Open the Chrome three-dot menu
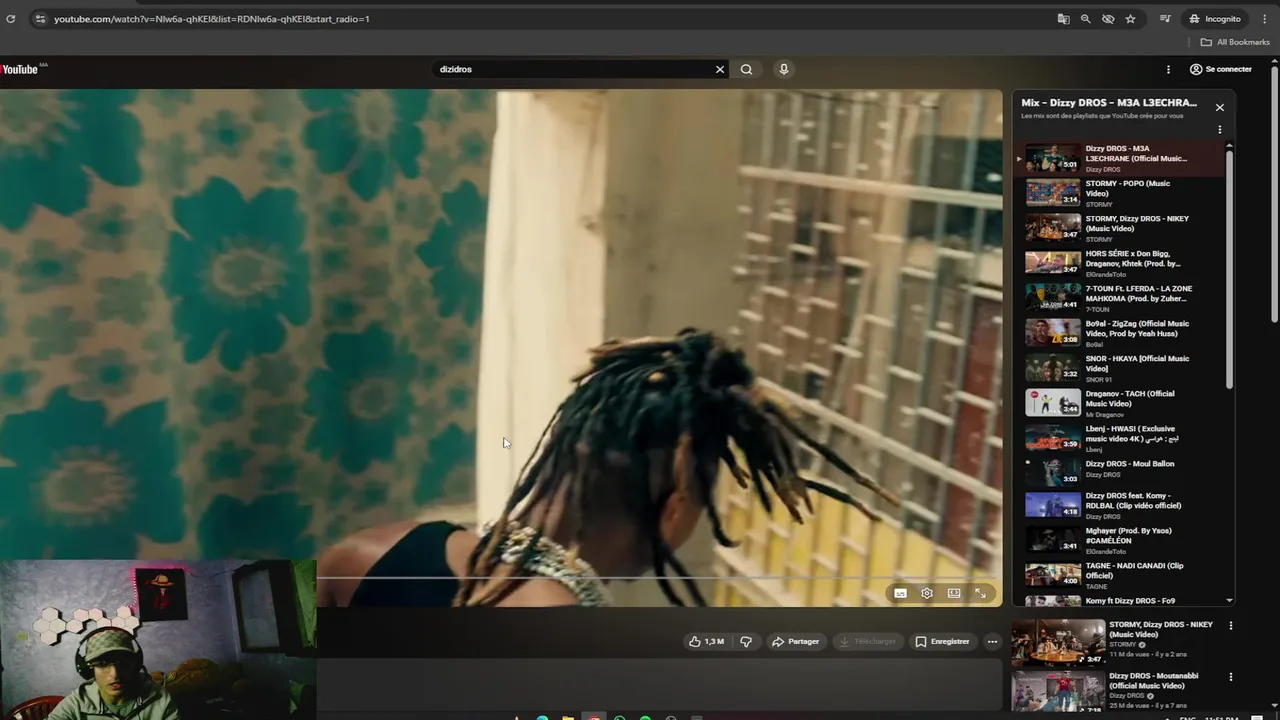1280x720 pixels. coord(1264,19)
